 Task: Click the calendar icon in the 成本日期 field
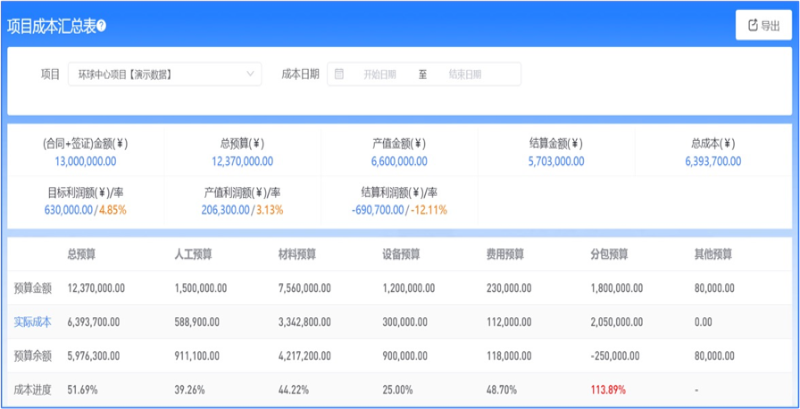[x=340, y=74]
